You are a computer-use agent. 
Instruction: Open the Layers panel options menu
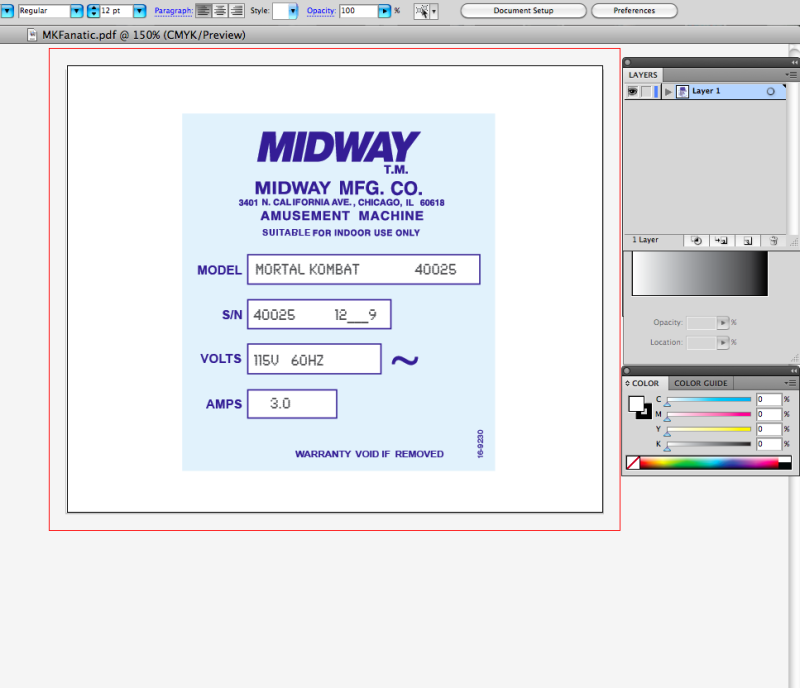pos(791,75)
